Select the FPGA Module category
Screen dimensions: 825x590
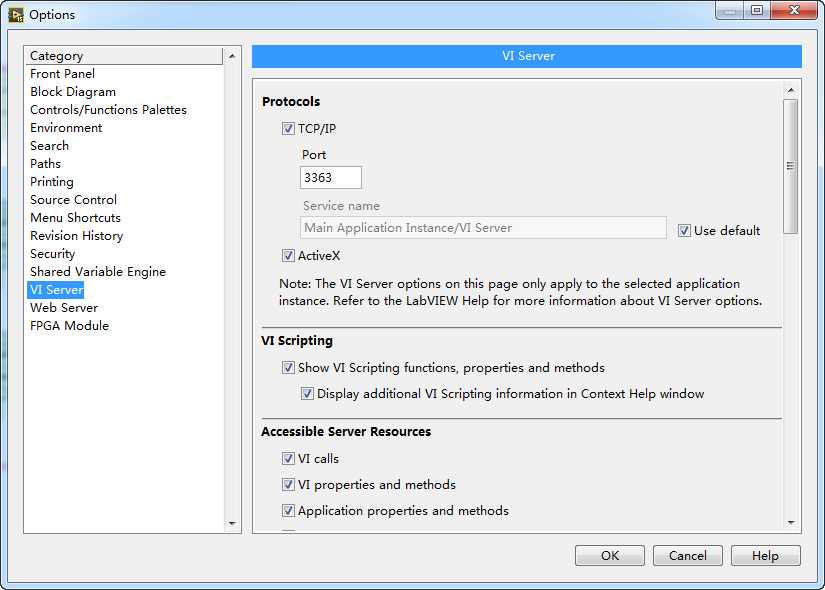(69, 325)
